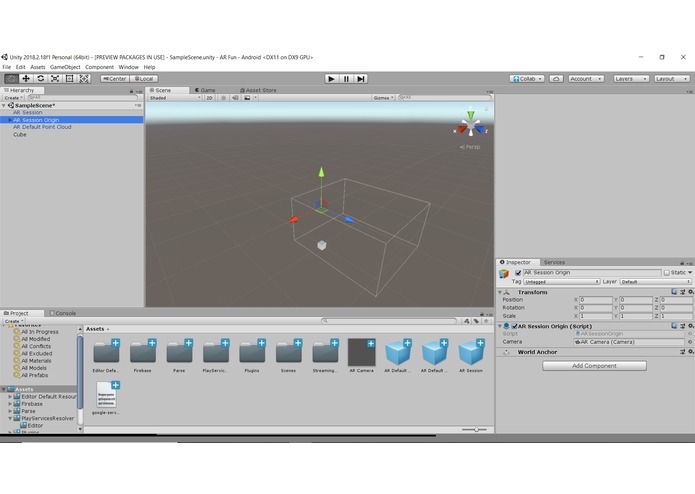This screenshot has width=695, height=494.
Task: Click the Project folder tree scrollbar
Action: [80, 372]
